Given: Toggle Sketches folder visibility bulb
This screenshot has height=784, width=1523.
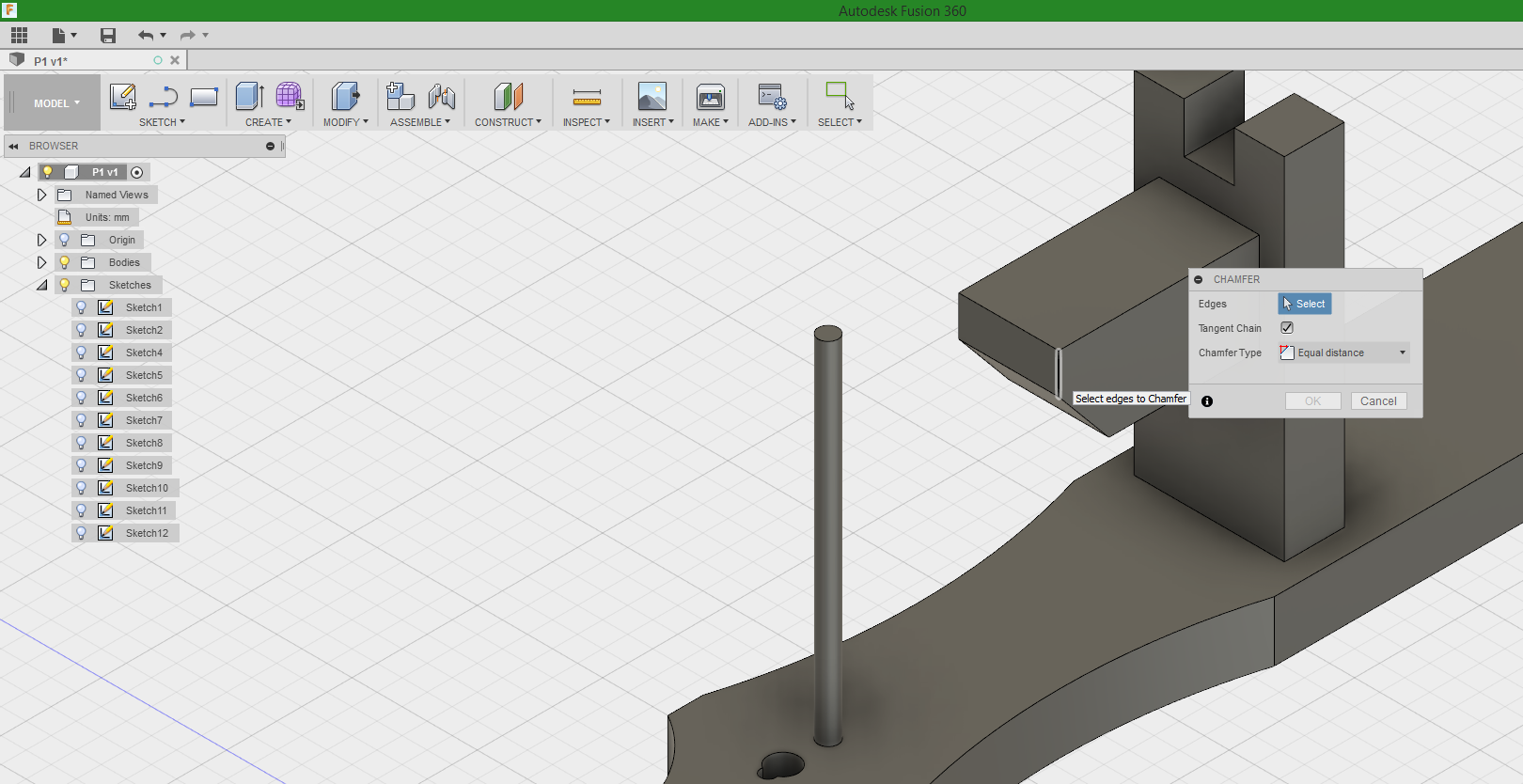Looking at the screenshot, I should [65, 285].
